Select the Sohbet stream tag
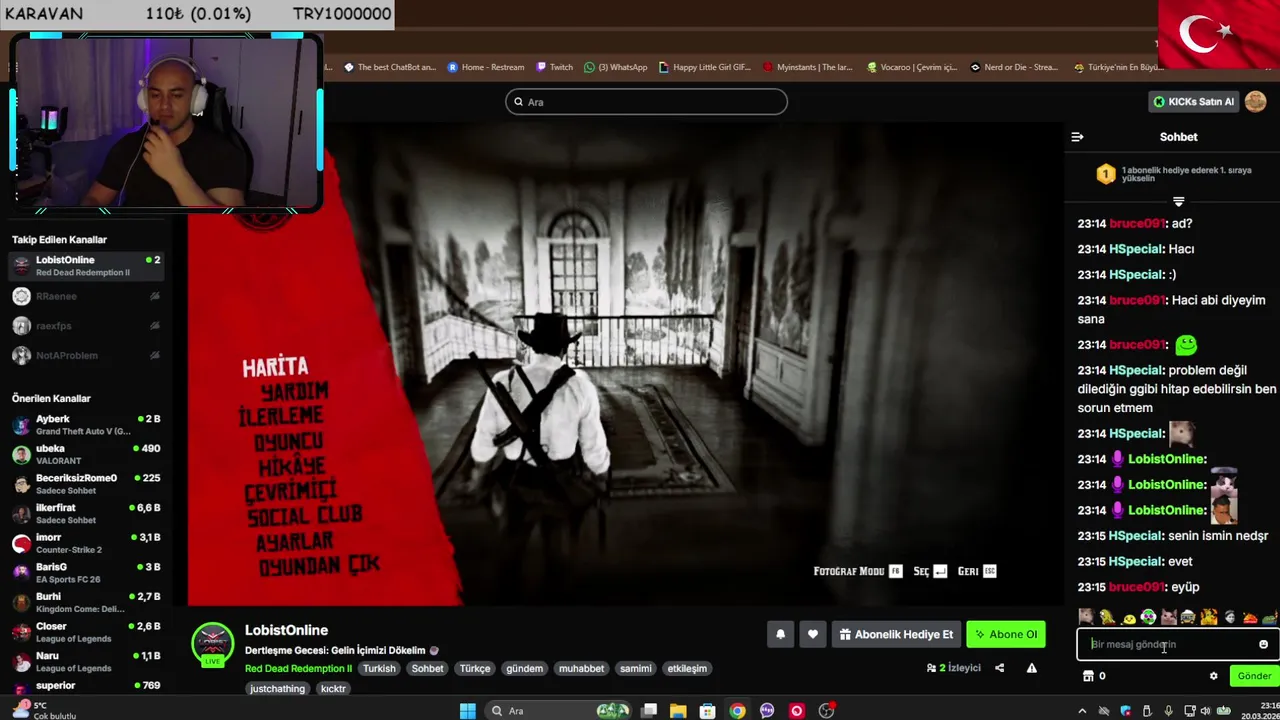The image size is (1280, 720). point(427,669)
